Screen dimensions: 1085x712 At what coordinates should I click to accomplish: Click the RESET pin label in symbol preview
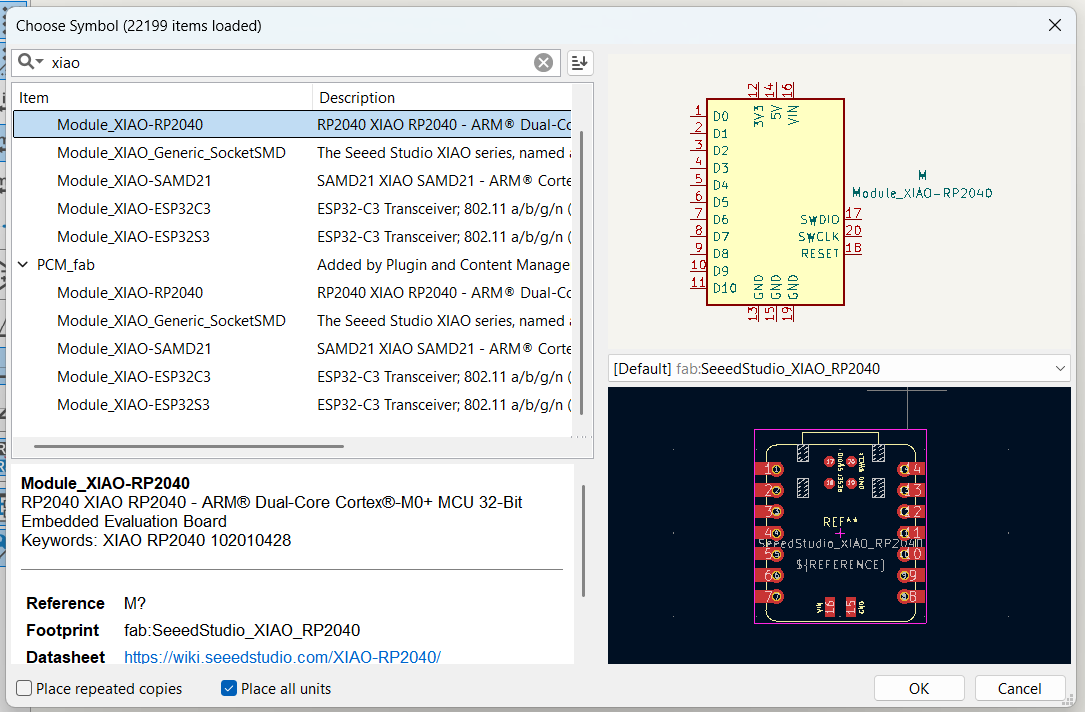(x=820, y=254)
